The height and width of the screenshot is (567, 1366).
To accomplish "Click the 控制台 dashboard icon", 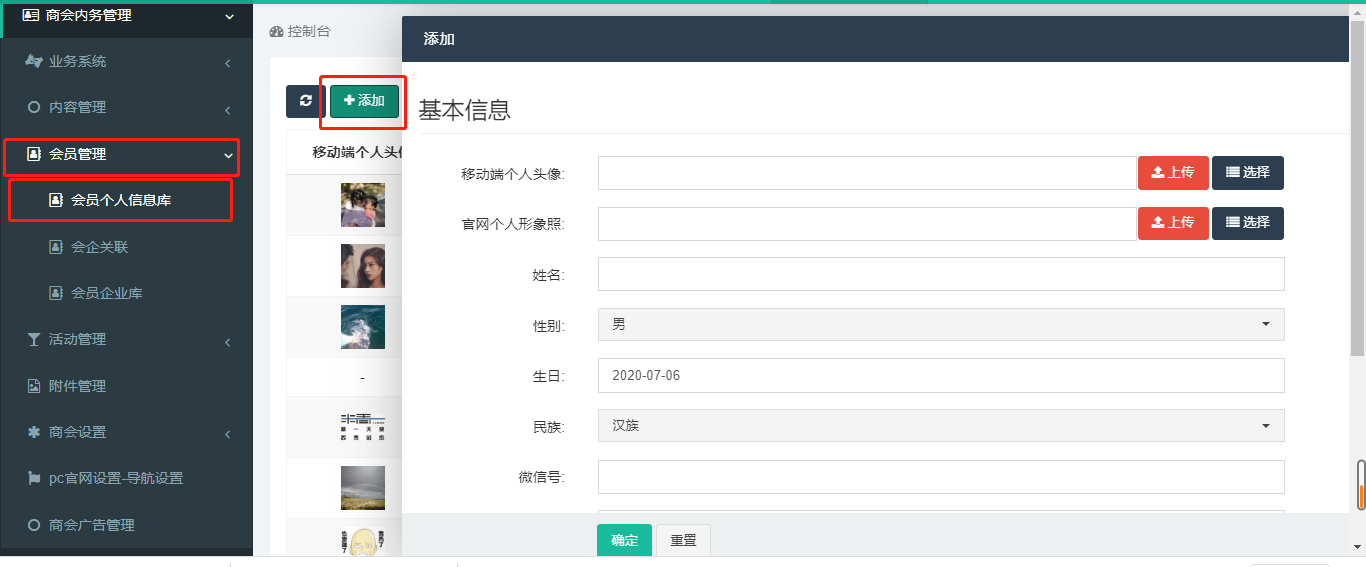I will [277, 31].
